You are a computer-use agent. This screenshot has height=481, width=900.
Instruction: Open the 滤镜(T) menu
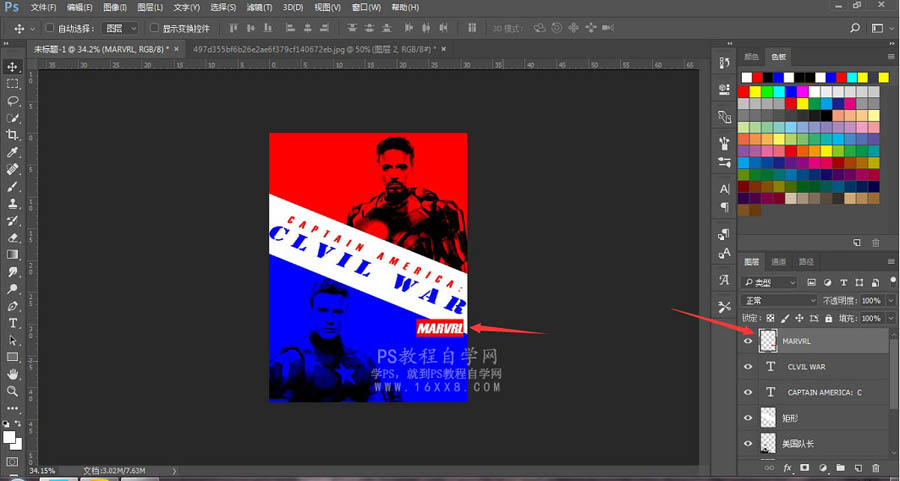tap(259, 7)
